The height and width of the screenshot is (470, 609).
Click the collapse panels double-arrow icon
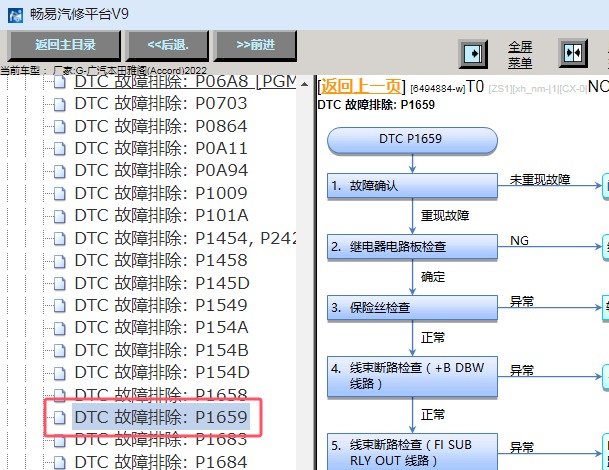point(573,53)
